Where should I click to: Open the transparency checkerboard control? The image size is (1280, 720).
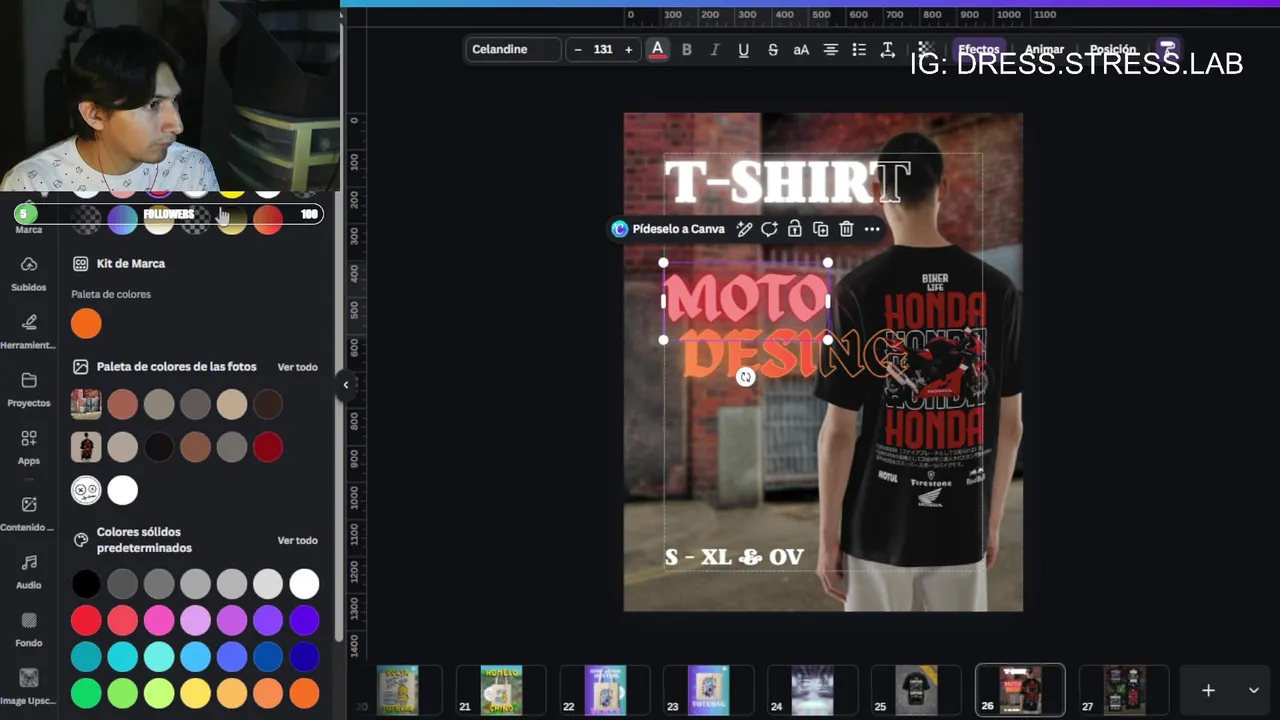[x=925, y=49]
